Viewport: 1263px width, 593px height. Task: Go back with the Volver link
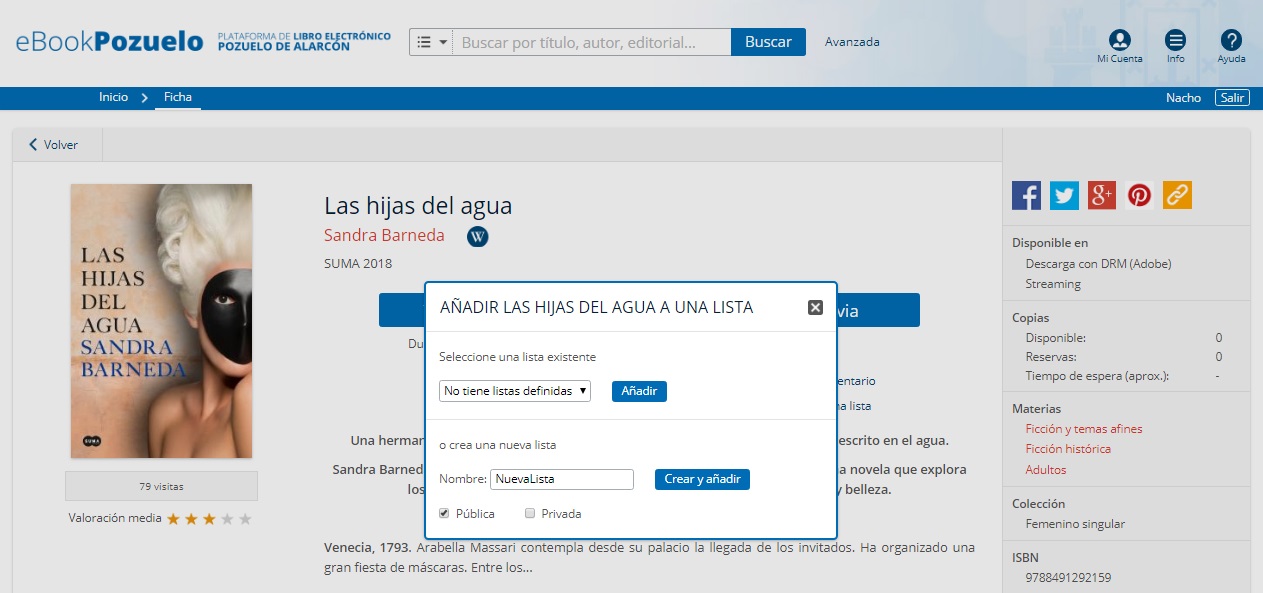coord(53,145)
